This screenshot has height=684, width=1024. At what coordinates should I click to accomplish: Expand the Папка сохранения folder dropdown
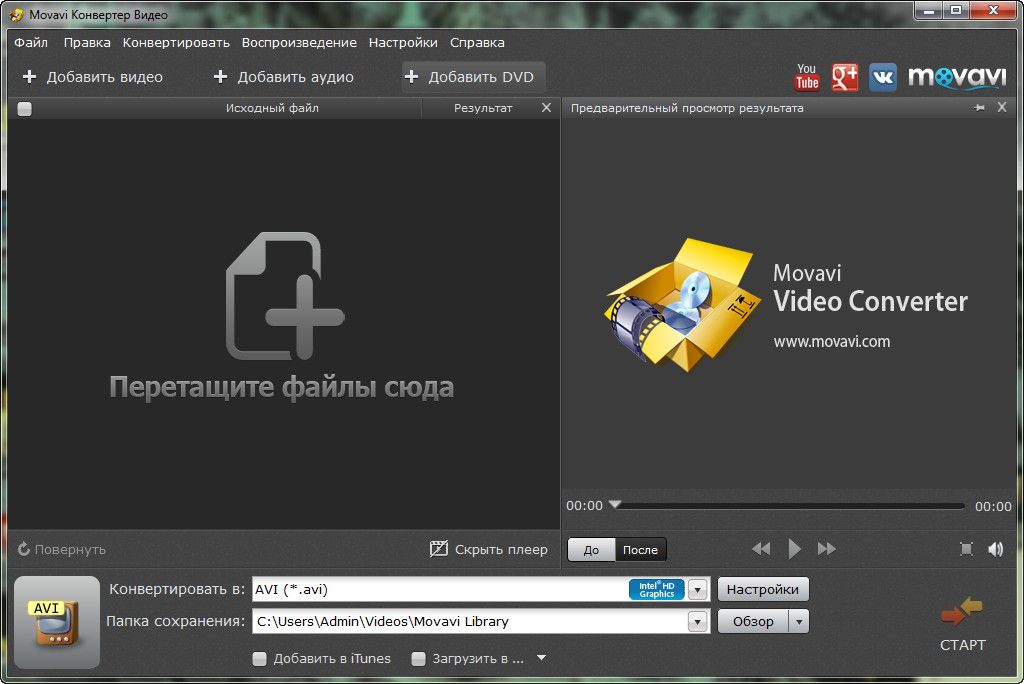point(698,622)
